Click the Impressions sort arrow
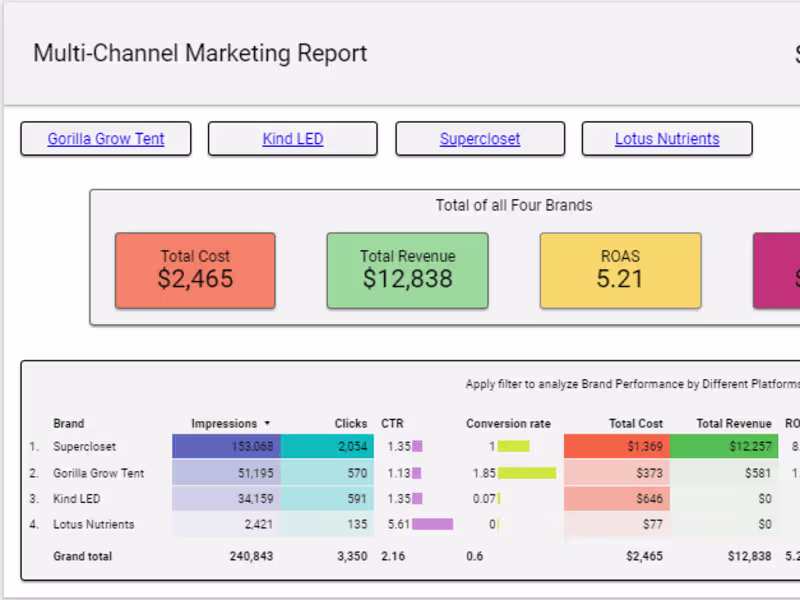 click(267, 423)
